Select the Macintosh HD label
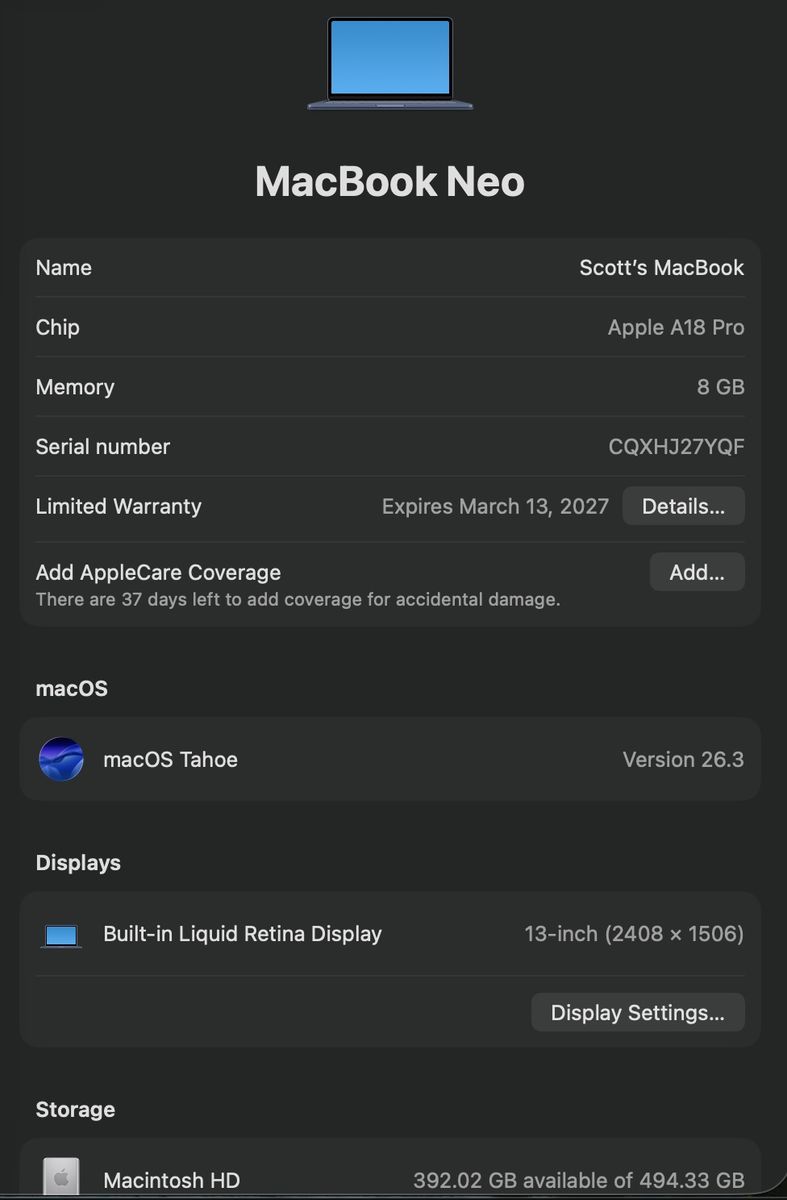 (x=171, y=1180)
